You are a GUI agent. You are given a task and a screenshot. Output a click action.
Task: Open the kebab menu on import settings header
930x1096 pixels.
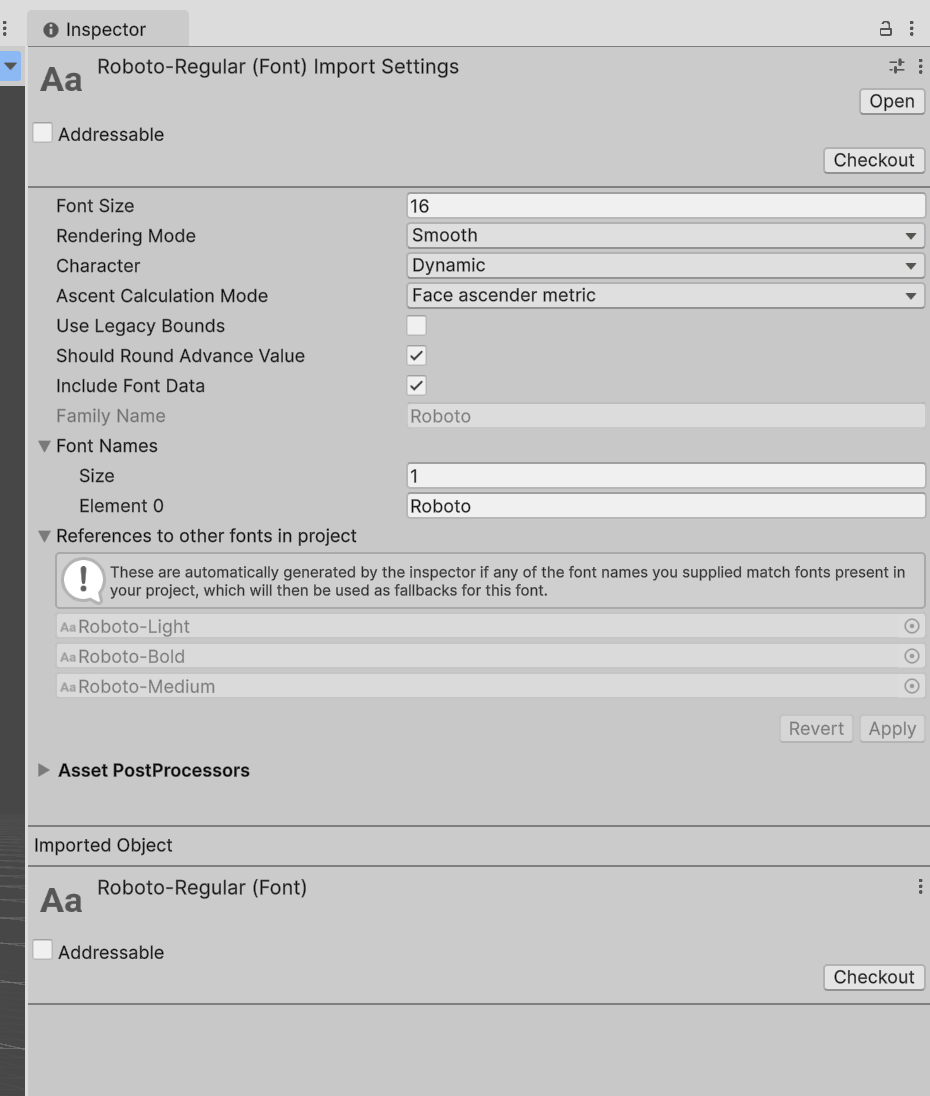919,66
